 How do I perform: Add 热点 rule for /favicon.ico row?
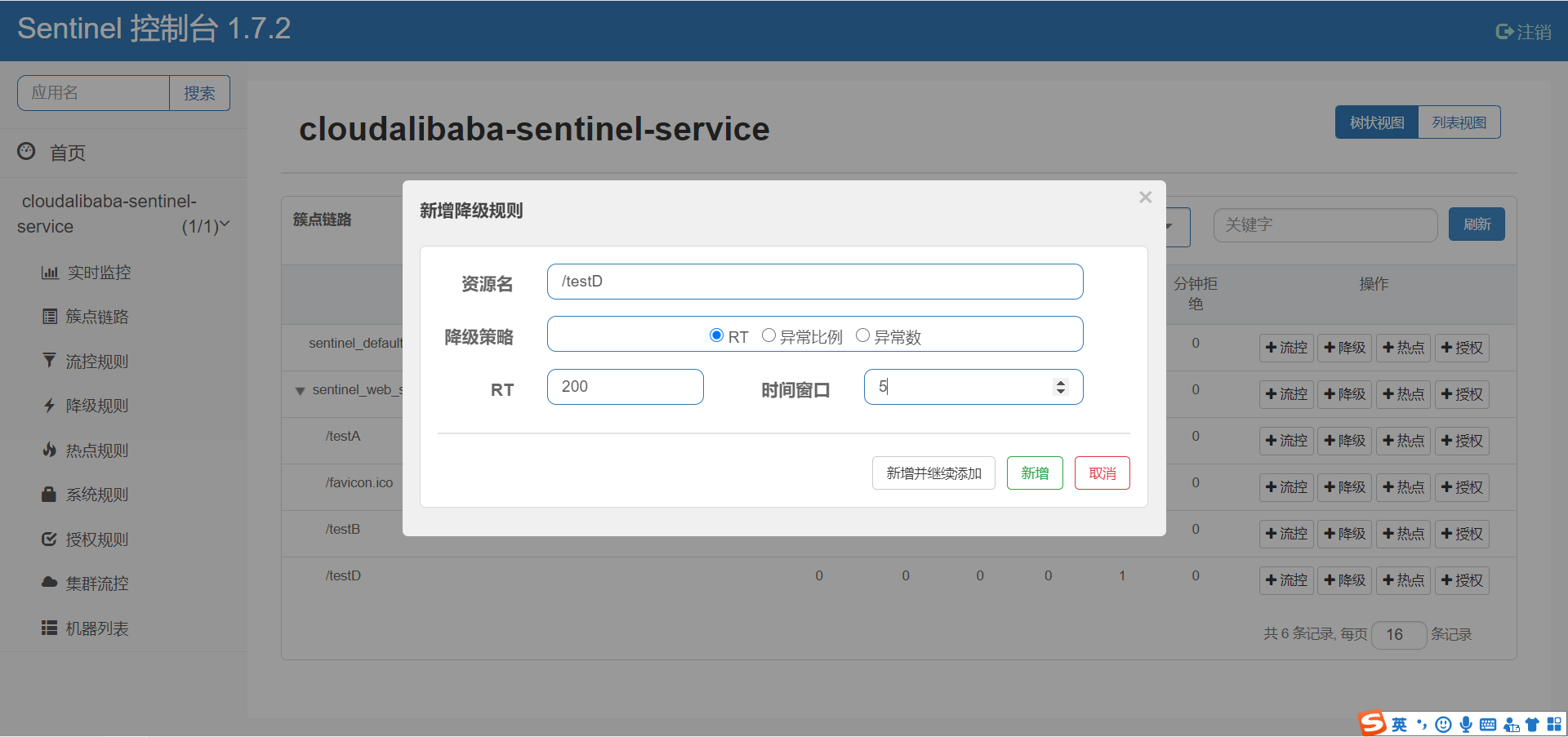click(x=1403, y=487)
